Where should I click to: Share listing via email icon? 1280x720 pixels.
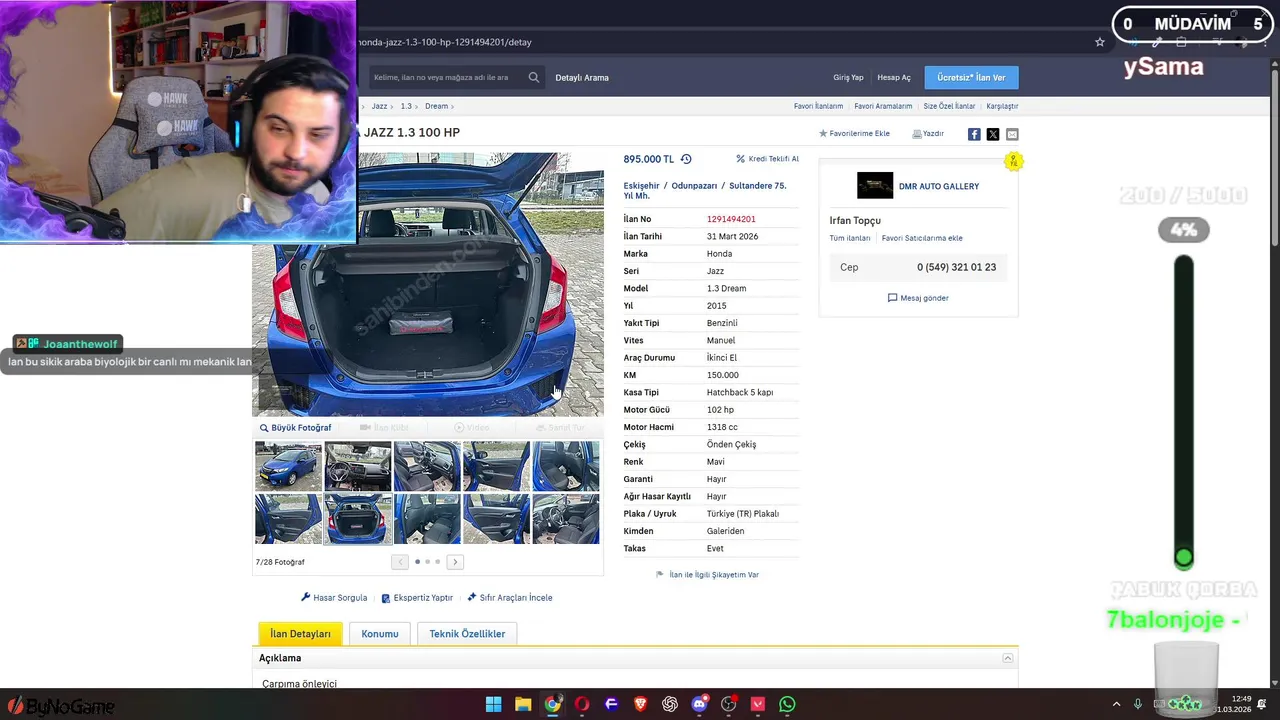pyautogui.click(x=1012, y=134)
